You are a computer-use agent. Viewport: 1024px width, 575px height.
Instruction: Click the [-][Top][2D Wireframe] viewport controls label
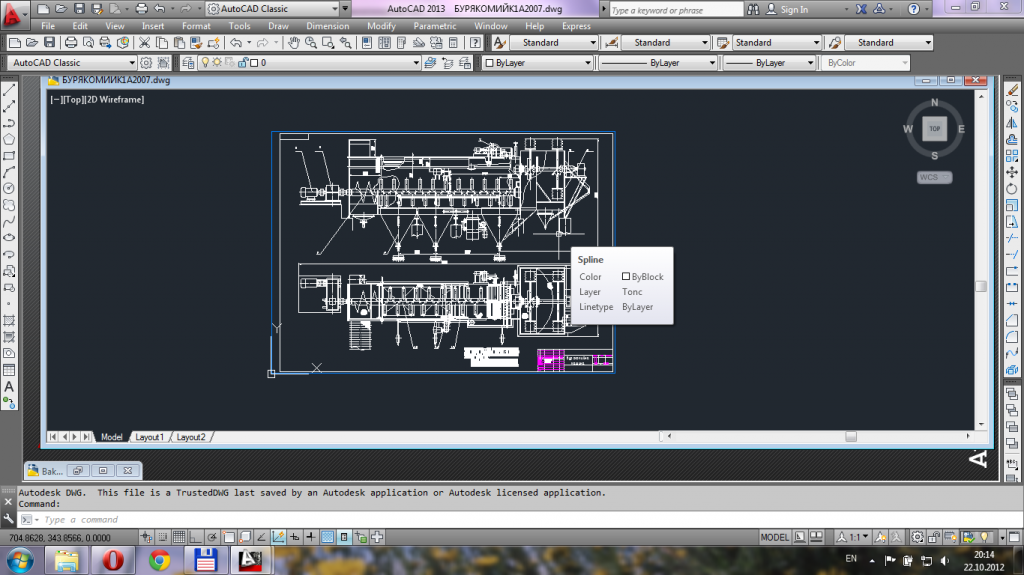[97, 99]
